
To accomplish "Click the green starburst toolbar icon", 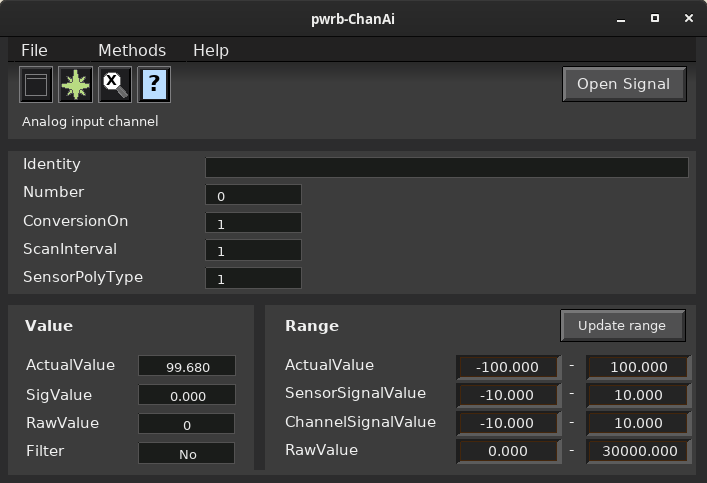I will (x=75, y=85).
